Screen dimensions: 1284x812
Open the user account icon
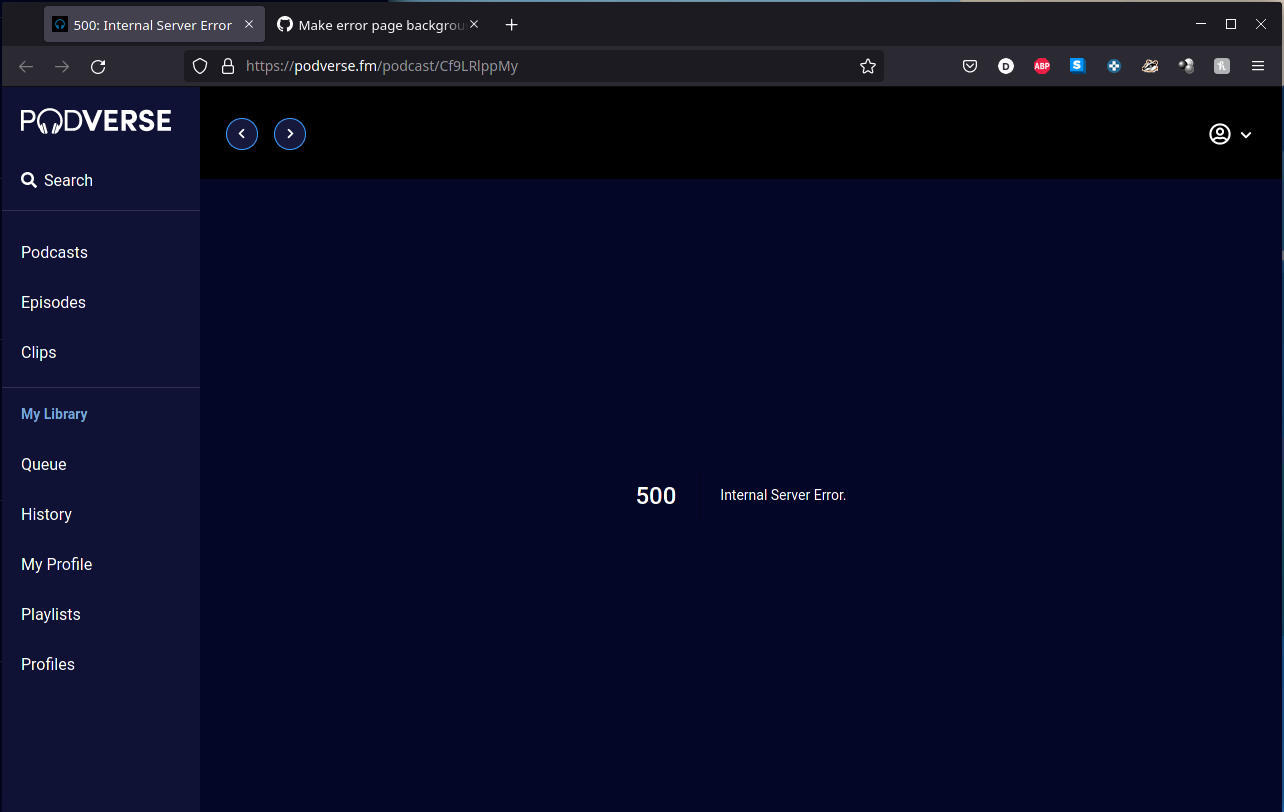coord(1220,133)
